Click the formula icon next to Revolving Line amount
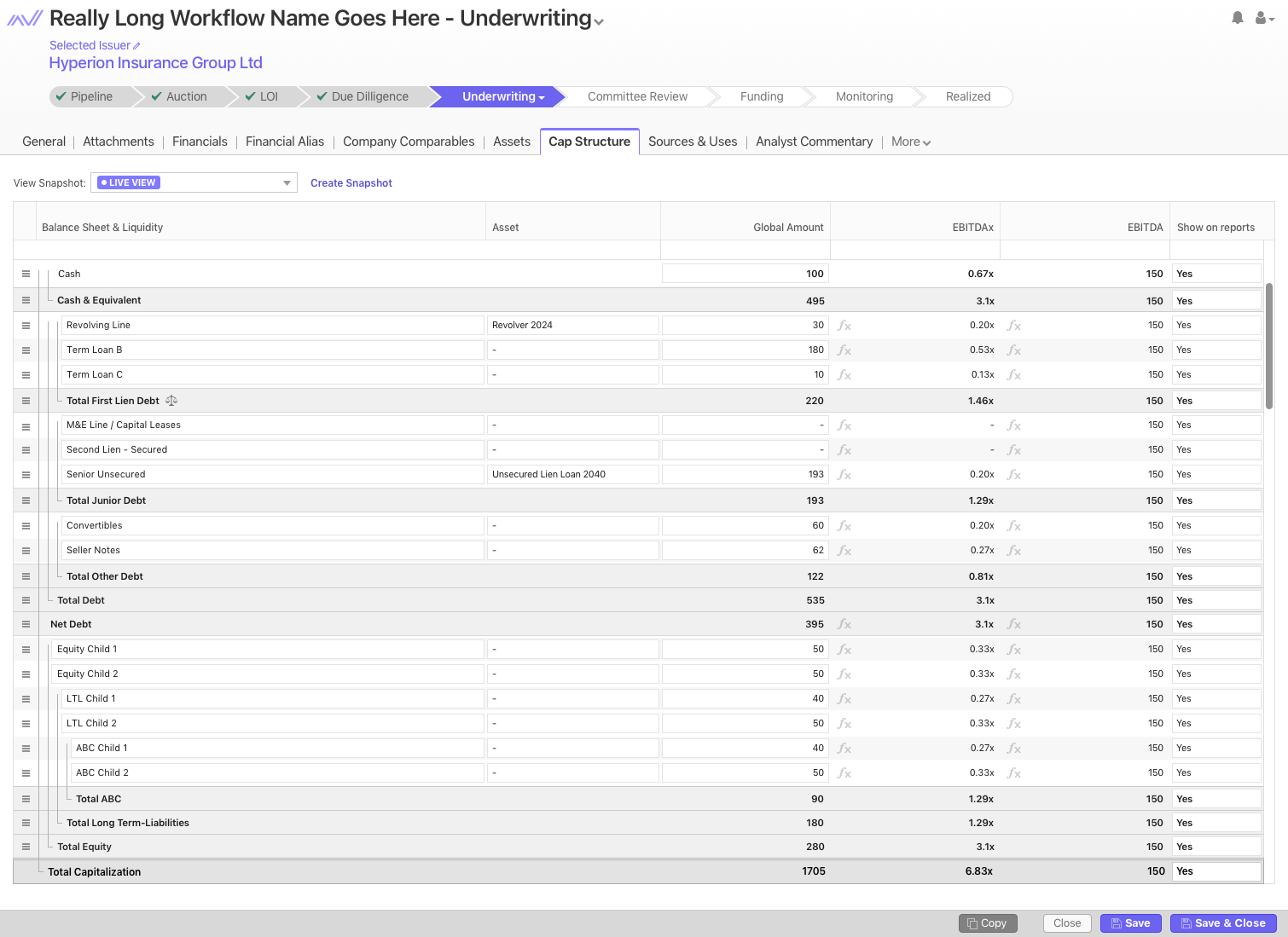This screenshot has width=1288, height=937. [x=844, y=326]
